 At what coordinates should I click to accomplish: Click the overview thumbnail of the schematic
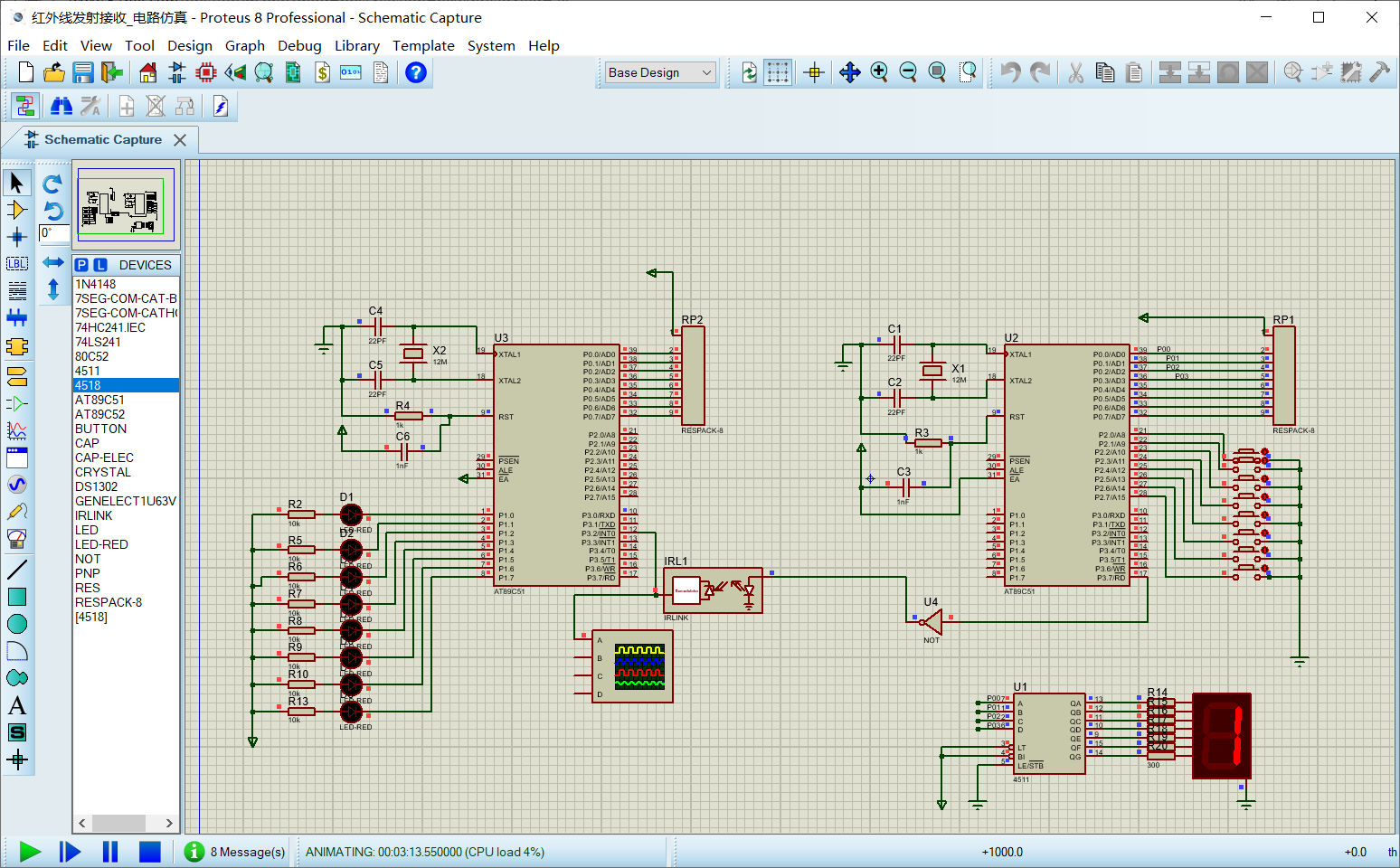(126, 205)
